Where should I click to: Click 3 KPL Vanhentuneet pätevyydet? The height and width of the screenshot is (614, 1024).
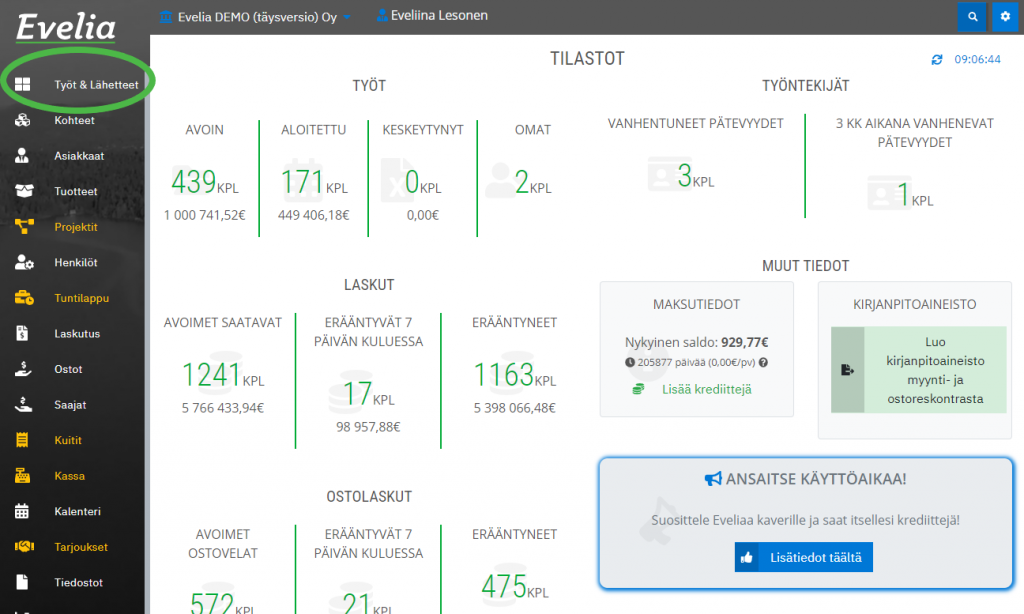(x=696, y=176)
